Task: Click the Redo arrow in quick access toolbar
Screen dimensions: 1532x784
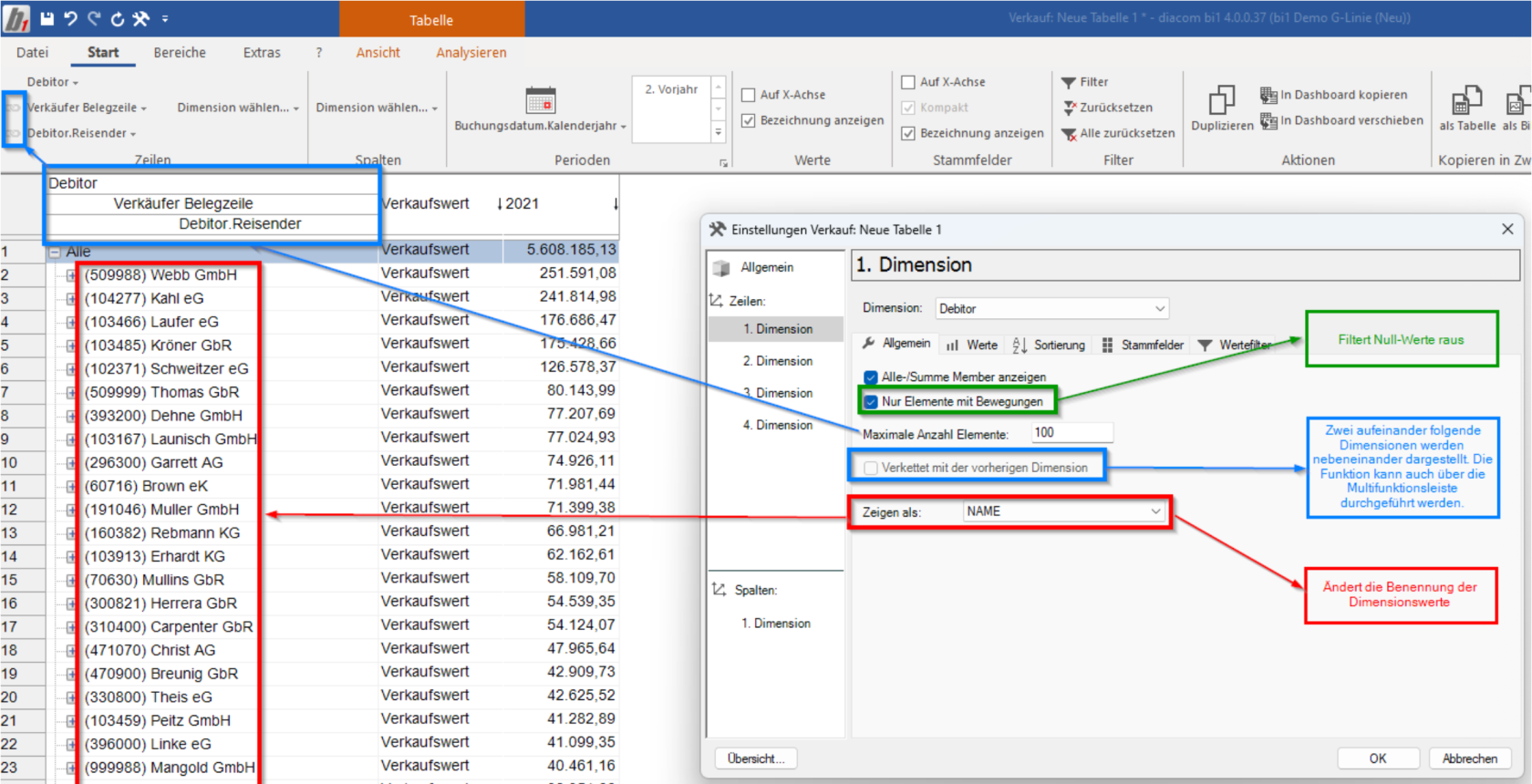Action: 94,18
